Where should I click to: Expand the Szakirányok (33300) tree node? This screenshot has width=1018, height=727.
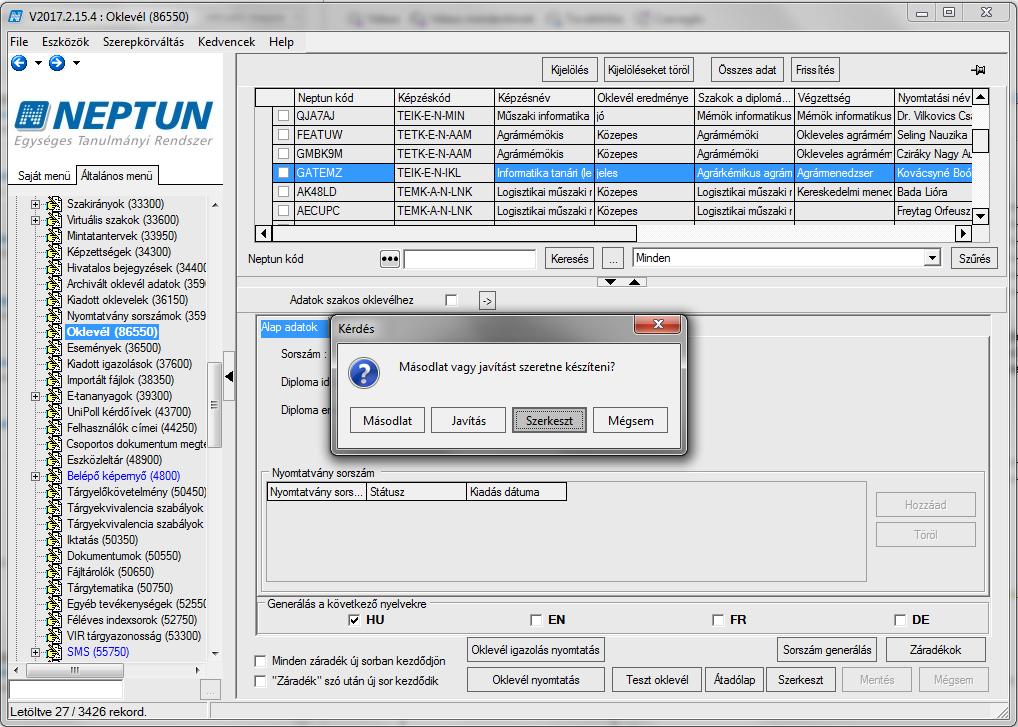[x=35, y=204]
